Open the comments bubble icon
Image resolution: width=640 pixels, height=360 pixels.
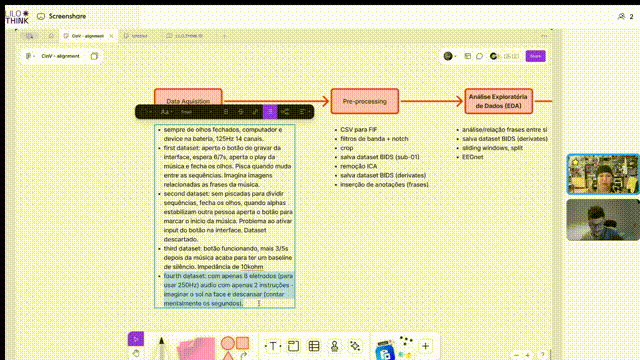[479, 56]
